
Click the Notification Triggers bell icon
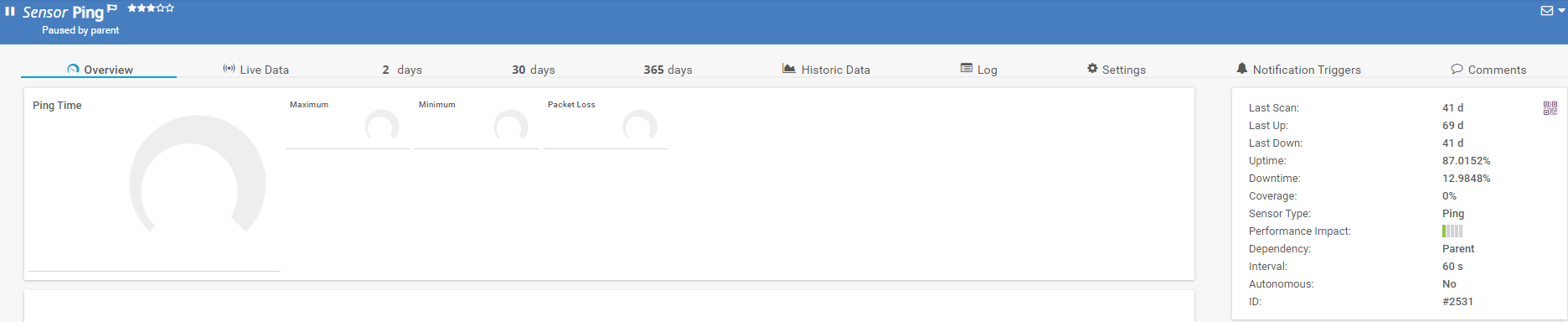click(1241, 68)
